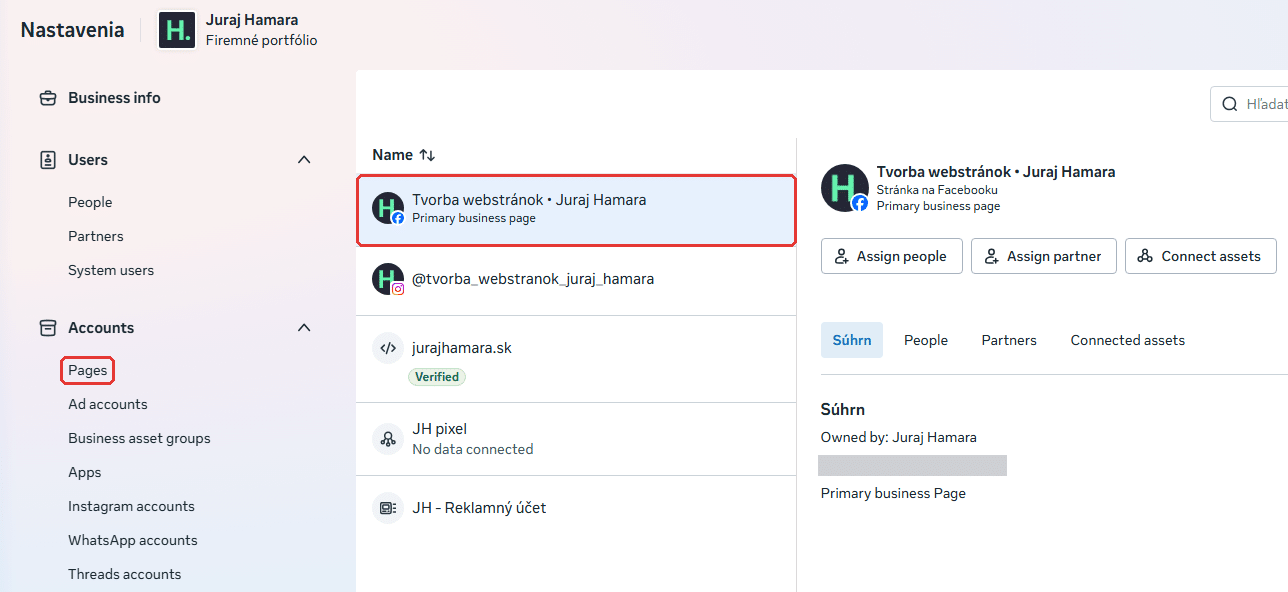Open Business asset groups

139,438
